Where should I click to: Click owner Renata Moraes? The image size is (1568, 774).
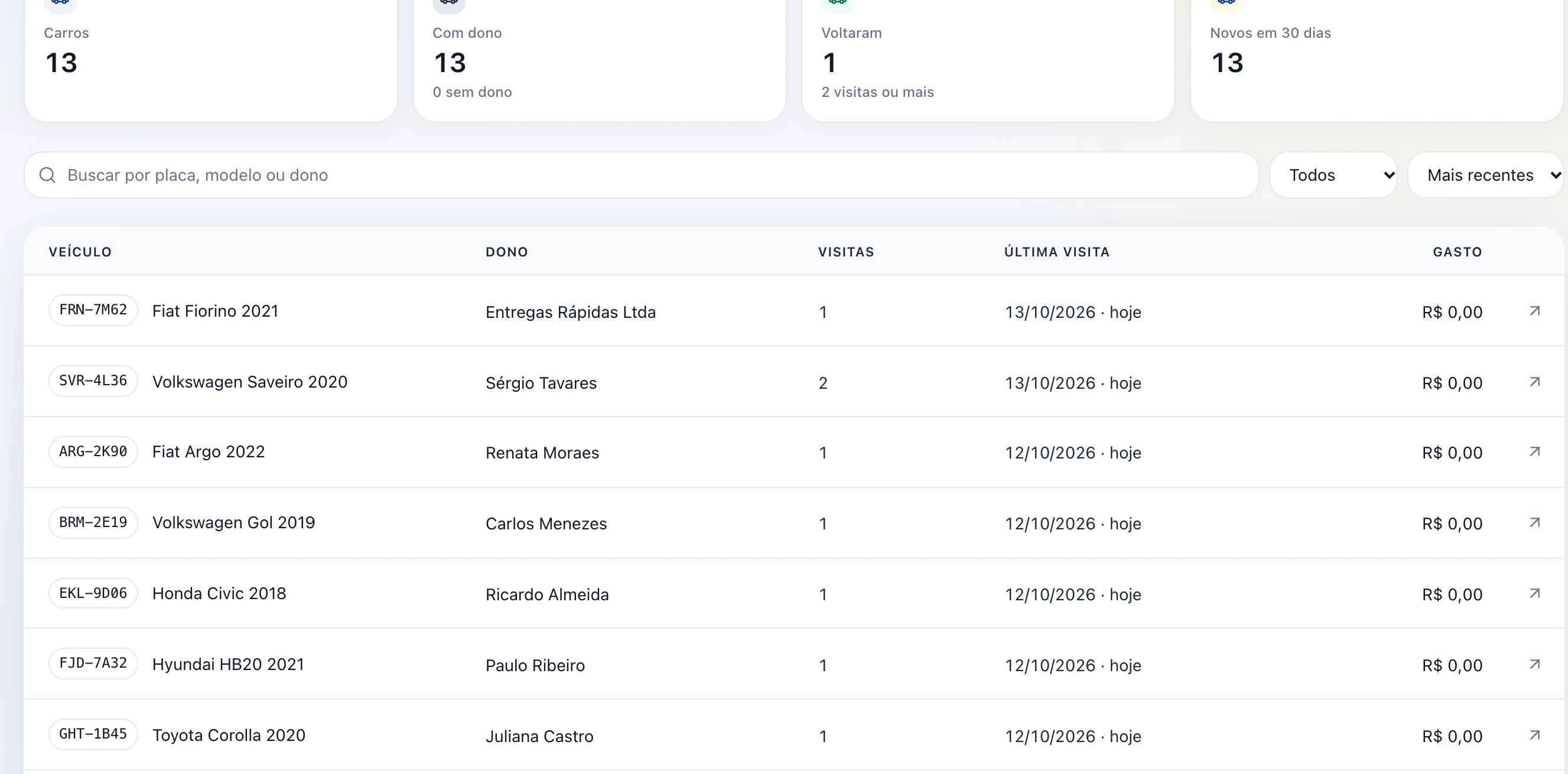click(x=542, y=453)
